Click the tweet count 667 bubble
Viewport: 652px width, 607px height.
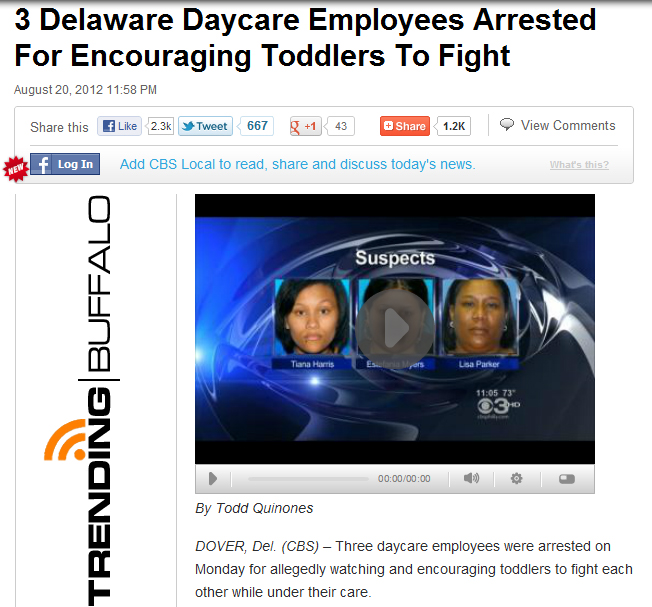[x=257, y=126]
